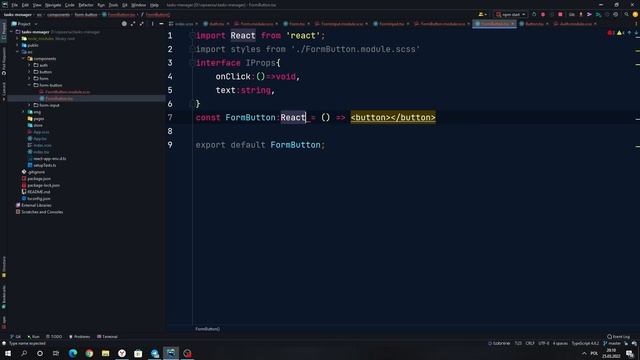This screenshot has height=360, width=640.
Task: Select External Libraries node
Action: pyautogui.click(x=36, y=205)
